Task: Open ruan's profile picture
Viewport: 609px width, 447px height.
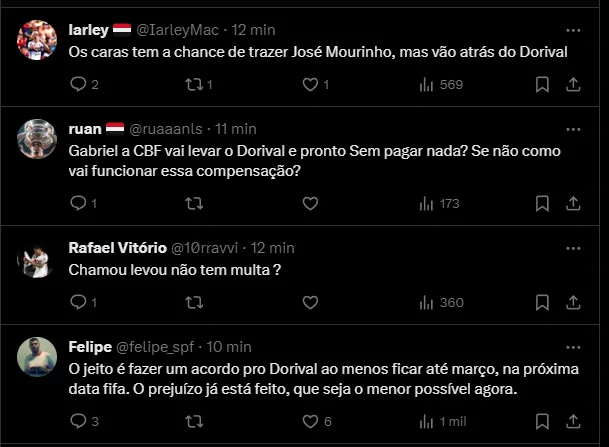Action: 37,139
